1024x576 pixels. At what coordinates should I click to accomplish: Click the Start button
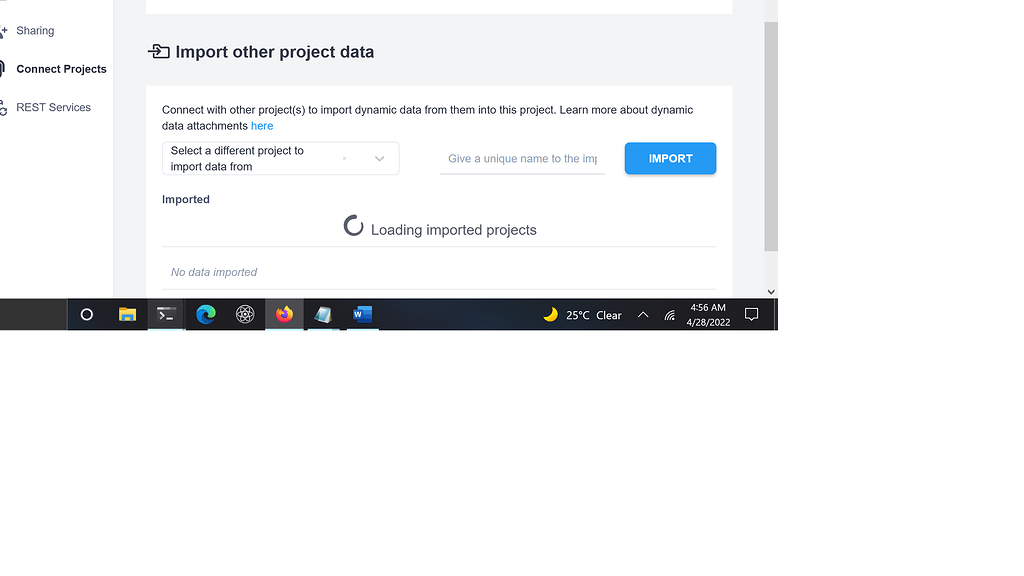pos(86,314)
